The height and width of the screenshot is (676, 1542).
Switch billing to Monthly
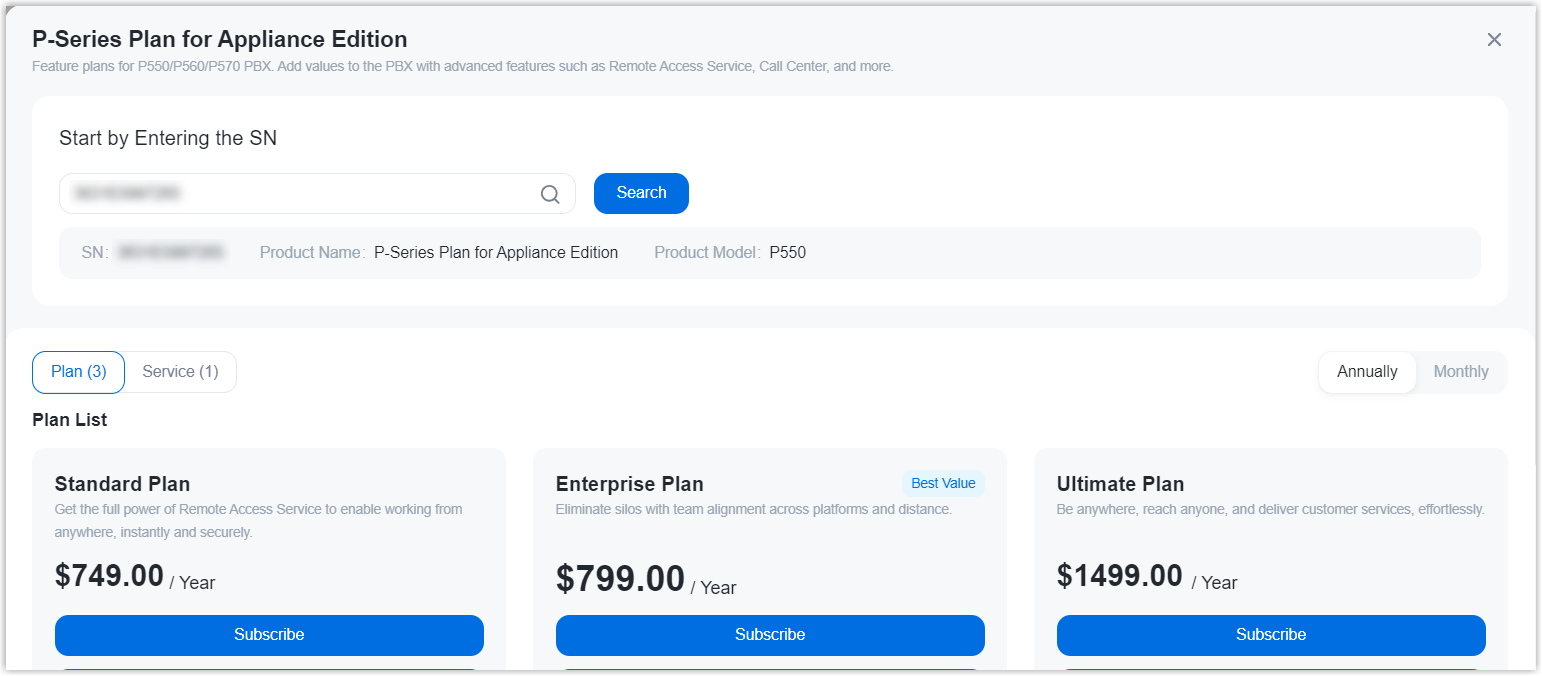click(1461, 372)
